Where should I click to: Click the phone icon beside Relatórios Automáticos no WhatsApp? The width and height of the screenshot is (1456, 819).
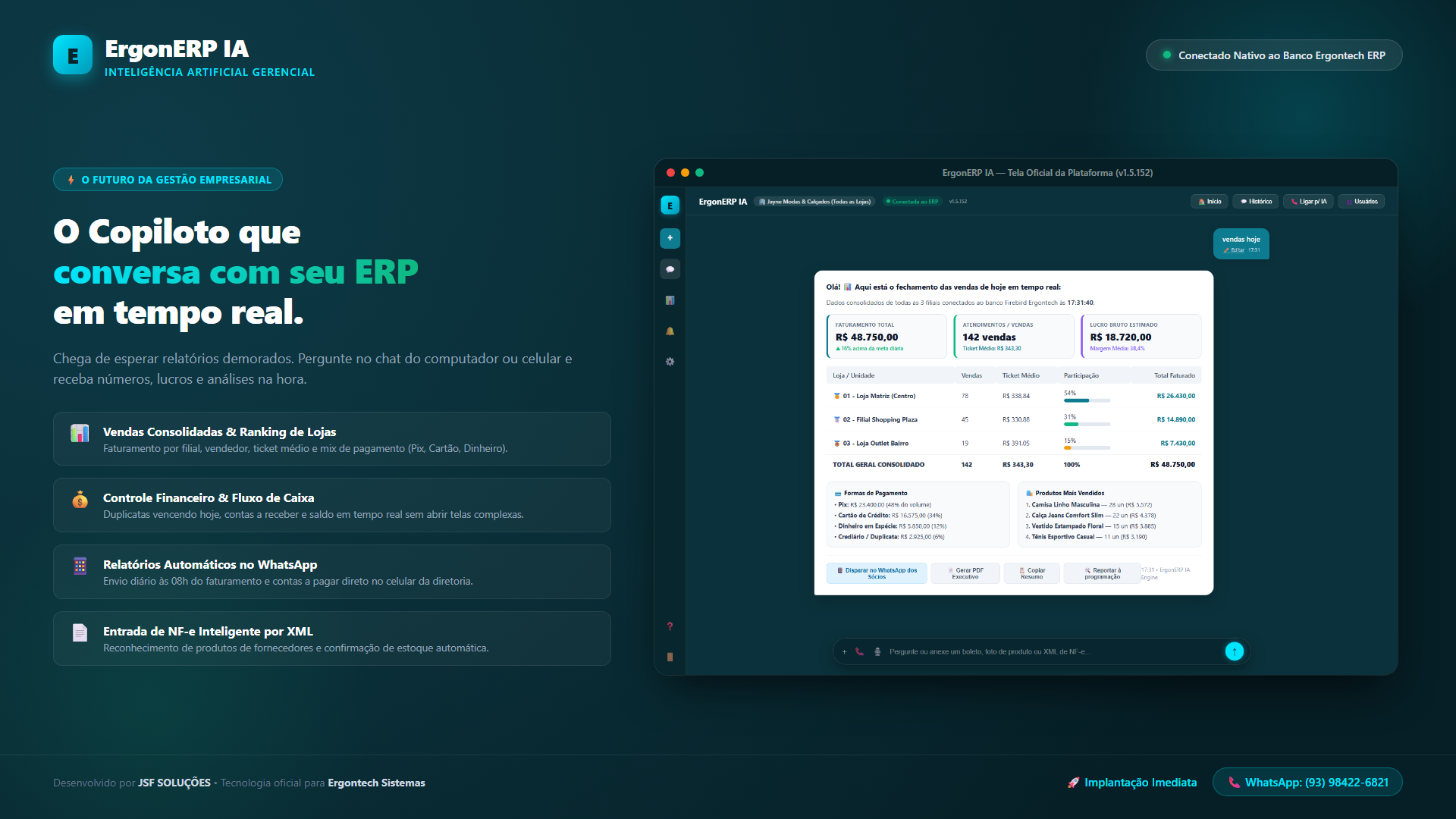80,566
